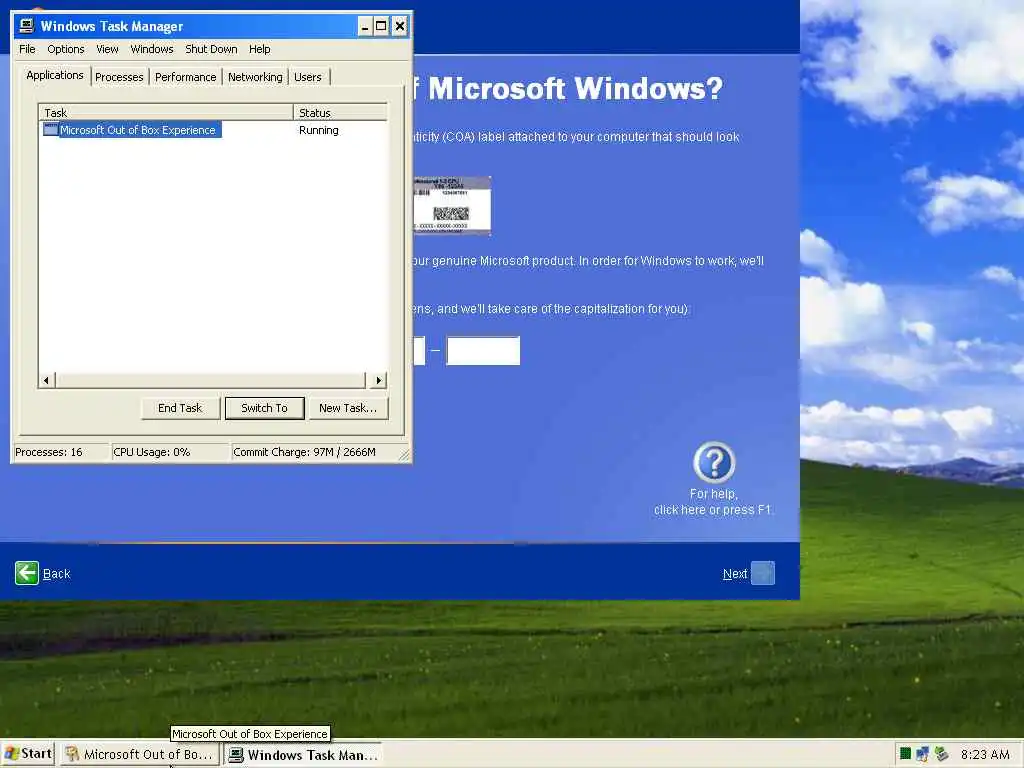Click the Task Manager resize grip

pos(404,455)
